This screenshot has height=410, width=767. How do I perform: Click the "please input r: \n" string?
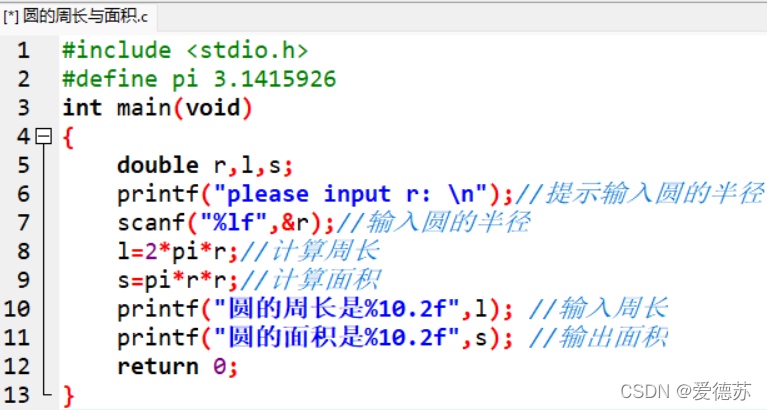[x=350, y=194]
